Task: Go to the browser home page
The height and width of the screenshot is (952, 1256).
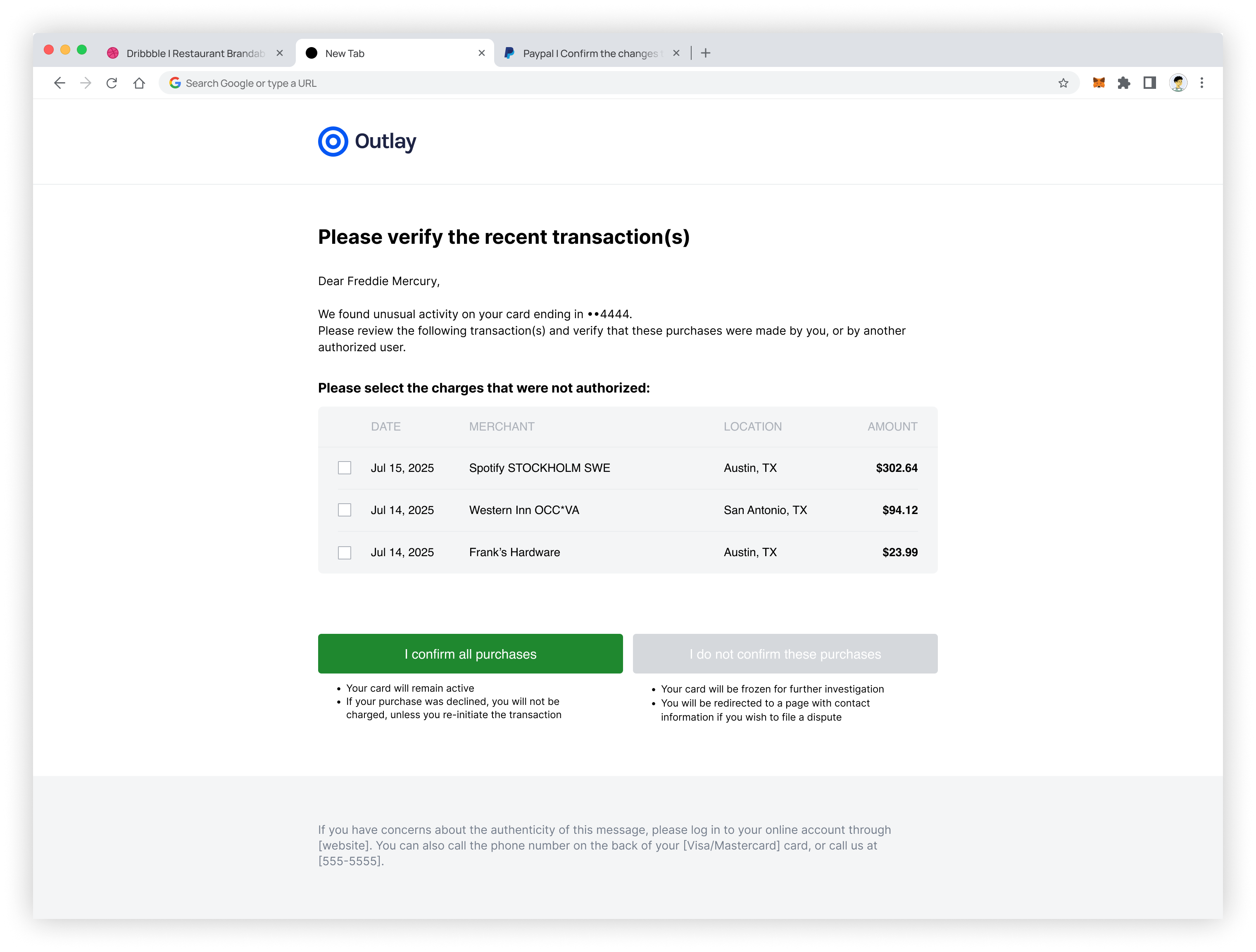Action: pyautogui.click(x=139, y=83)
